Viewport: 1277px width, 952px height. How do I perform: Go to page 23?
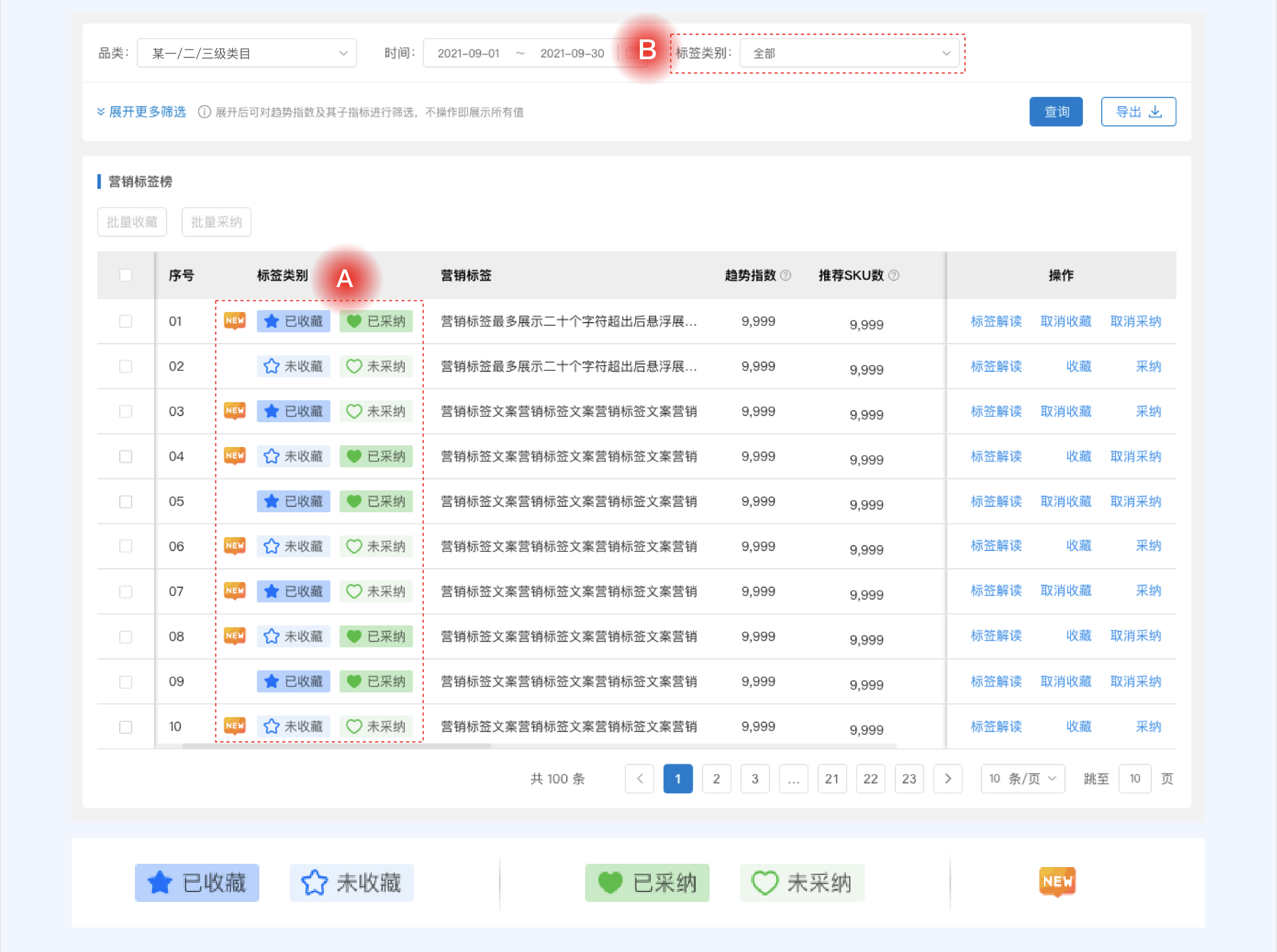click(909, 779)
